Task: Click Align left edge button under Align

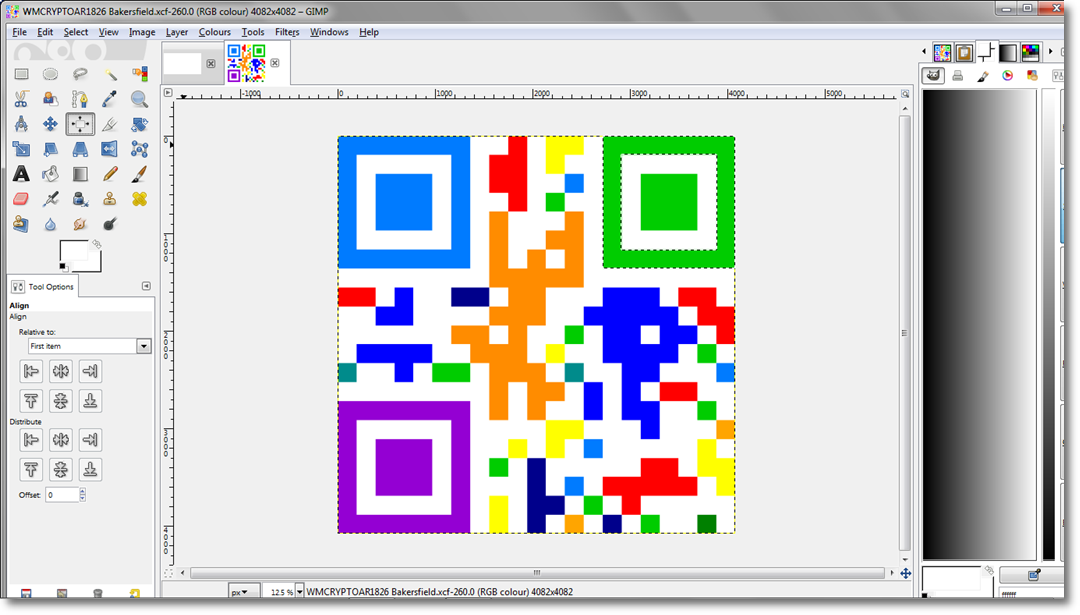Action: point(31,371)
